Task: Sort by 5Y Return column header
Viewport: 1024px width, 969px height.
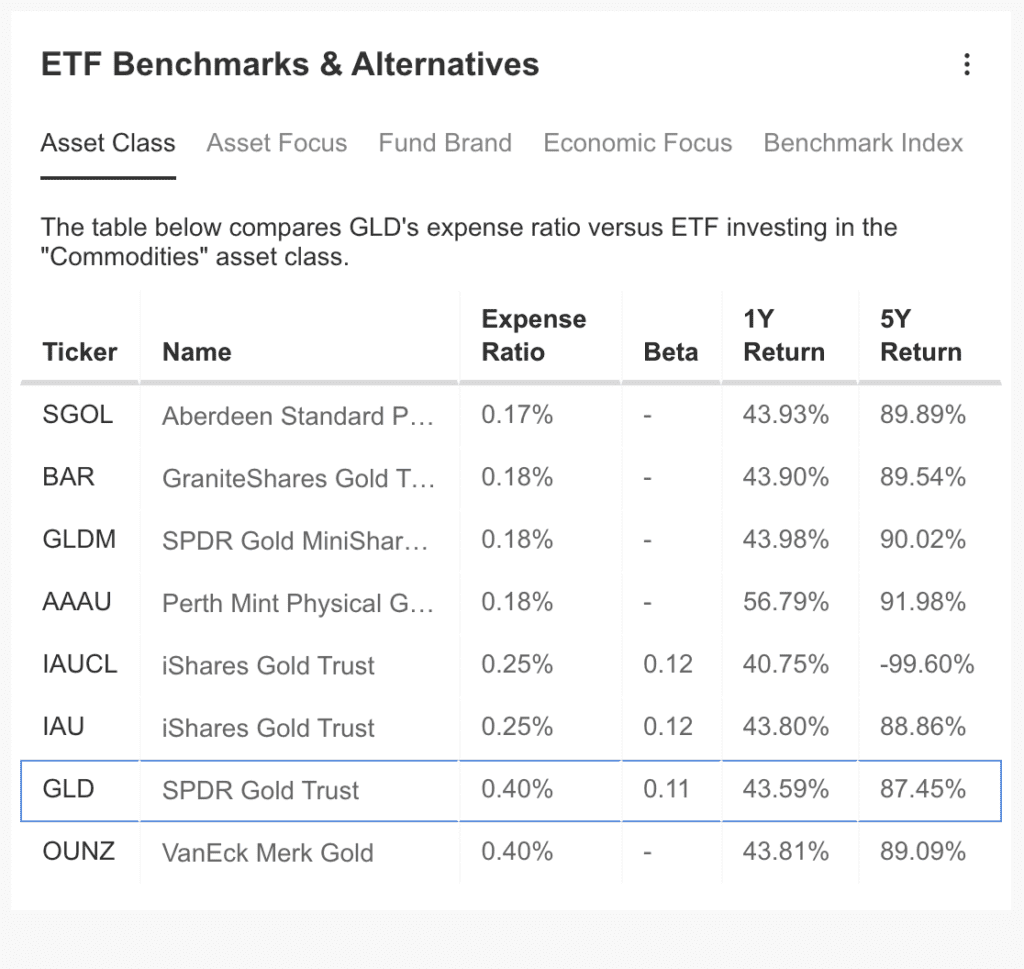Action: 921,336
